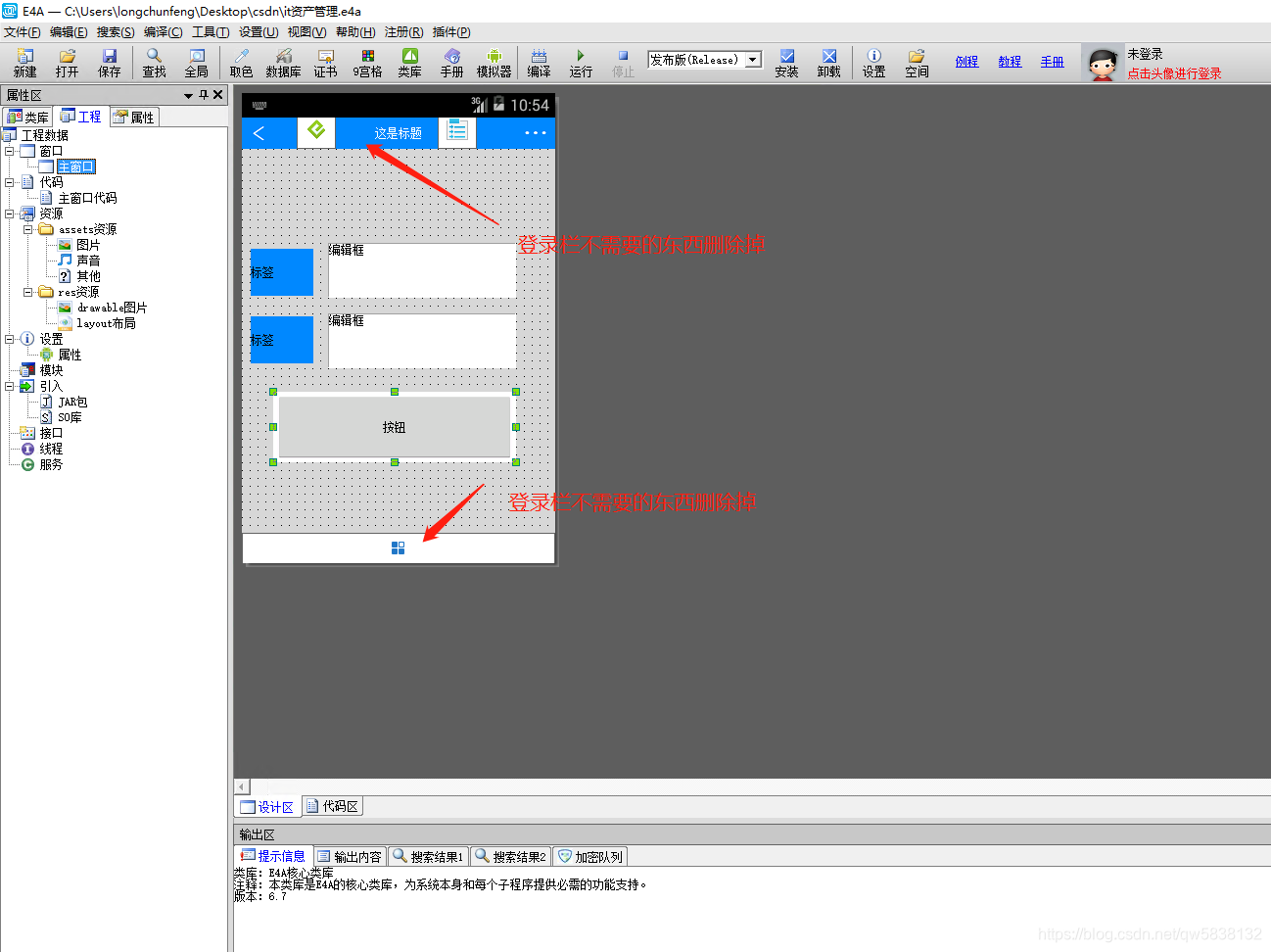Collapse the res资源 tree node
Image resolution: width=1271 pixels, height=952 pixels.
pyautogui.click(x=27, y=292)
